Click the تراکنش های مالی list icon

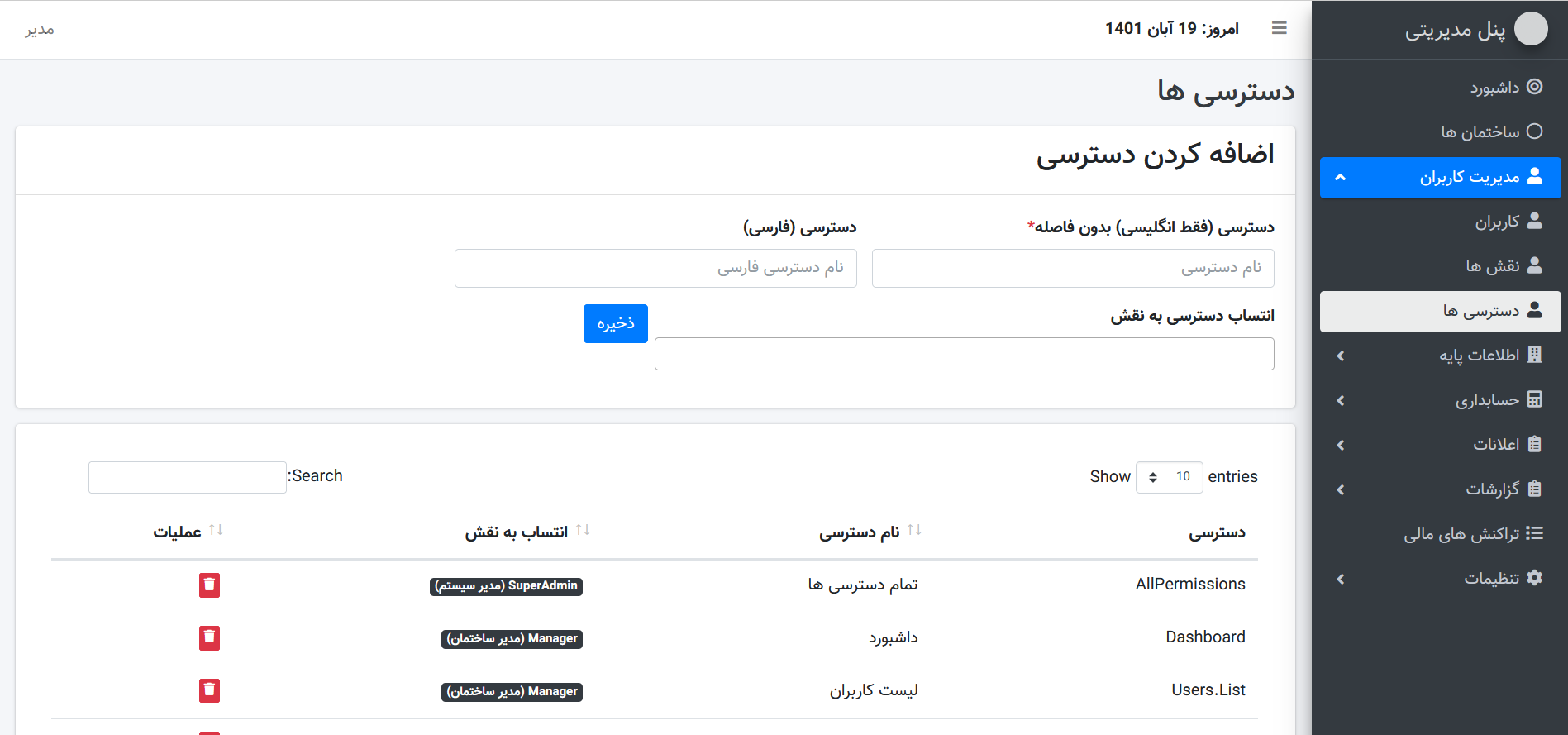coord(1535,533)
